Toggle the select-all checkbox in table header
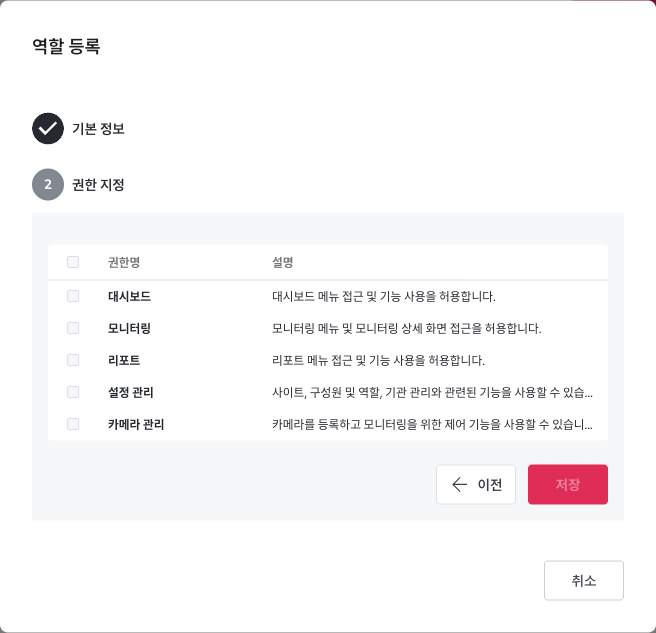656x633 pixels. coord(73,263)
